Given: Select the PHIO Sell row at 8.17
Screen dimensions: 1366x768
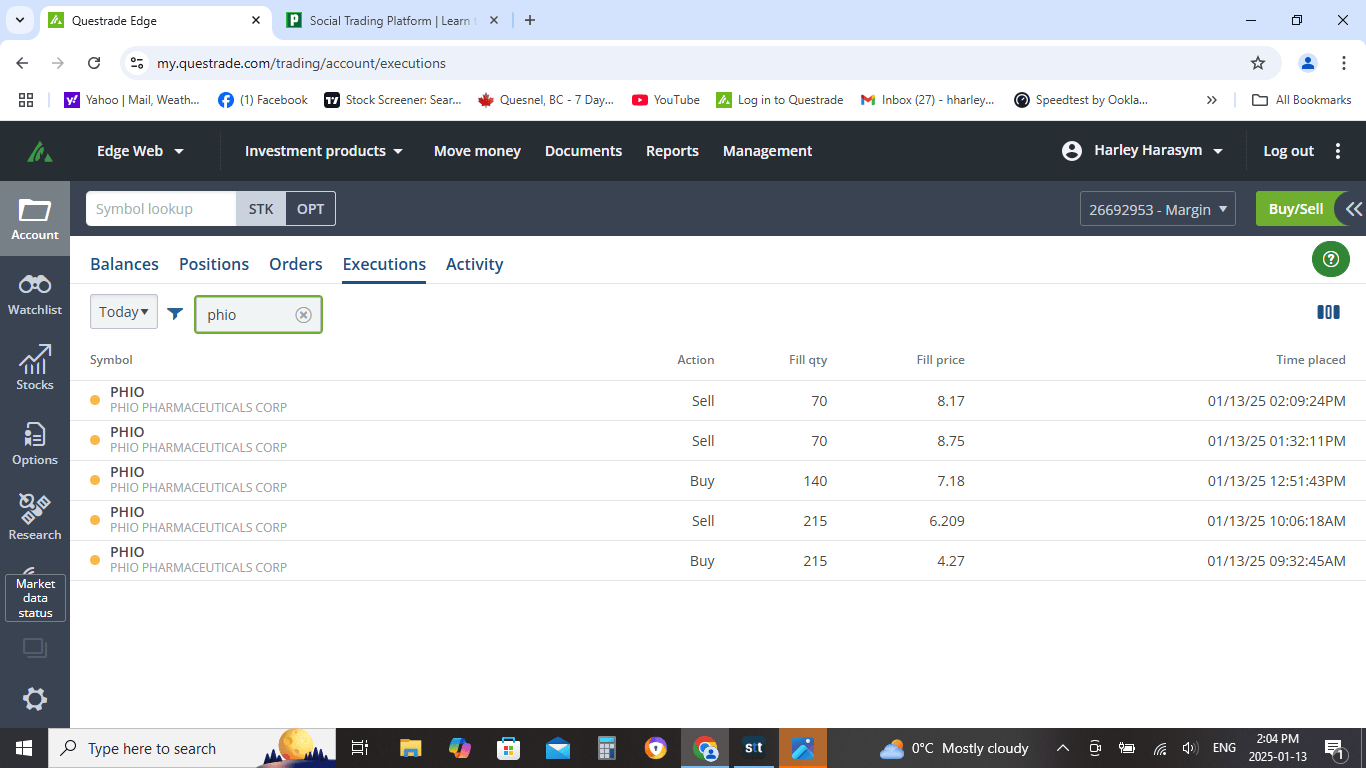Looking at the screenshot, I should (718, 401).
